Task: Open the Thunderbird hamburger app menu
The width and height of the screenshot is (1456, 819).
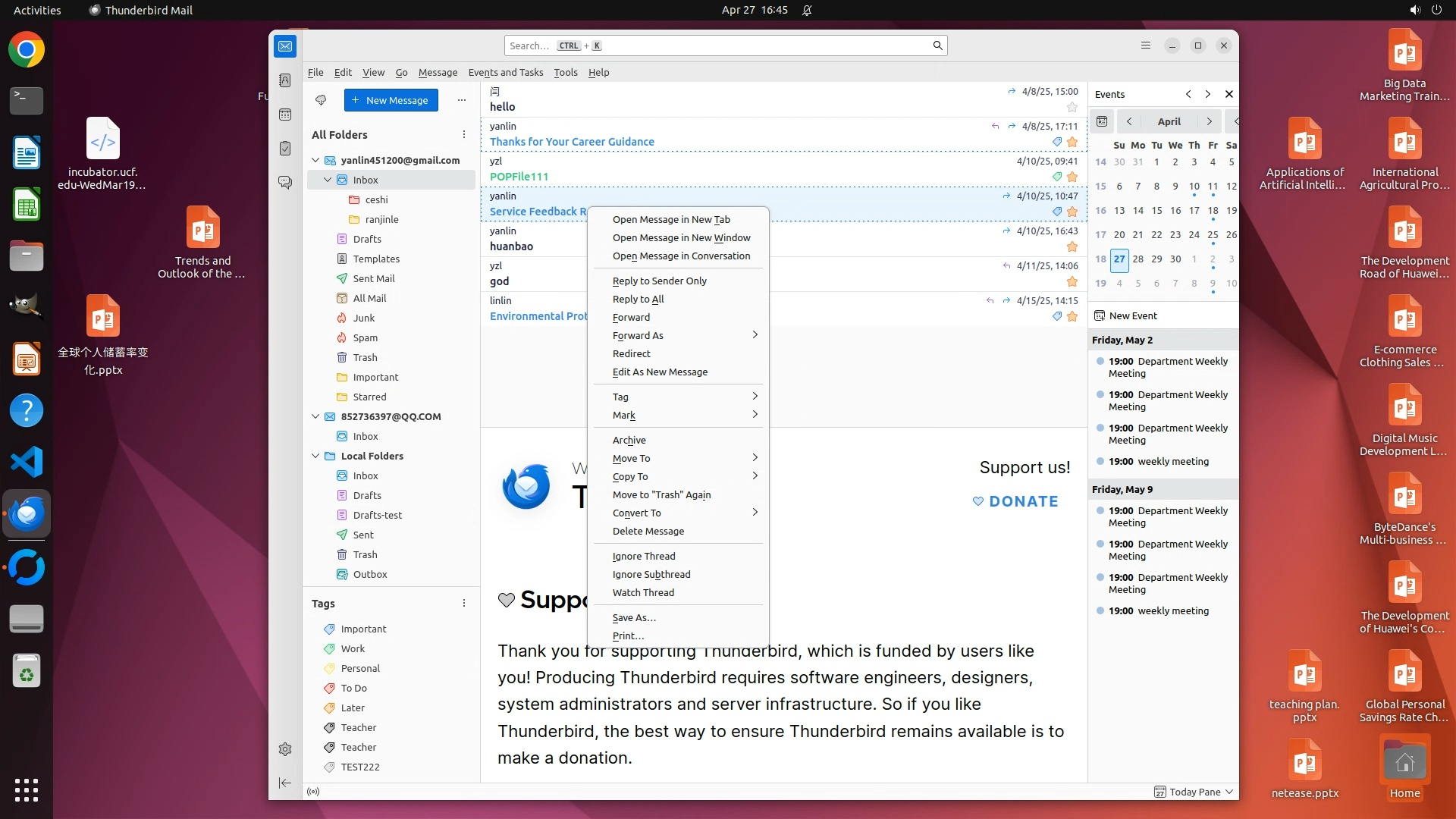Action: point(1146,45)
